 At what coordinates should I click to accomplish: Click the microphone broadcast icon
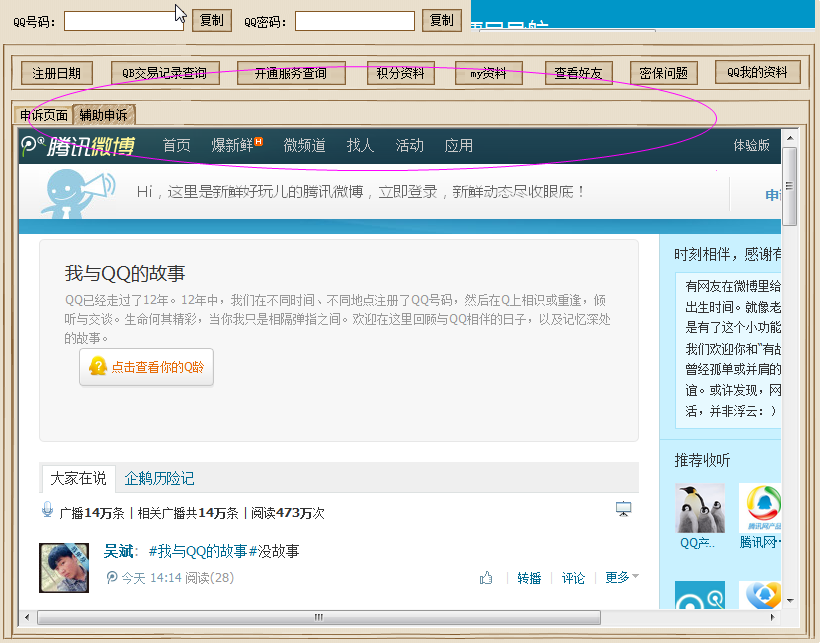pos(48,510)
